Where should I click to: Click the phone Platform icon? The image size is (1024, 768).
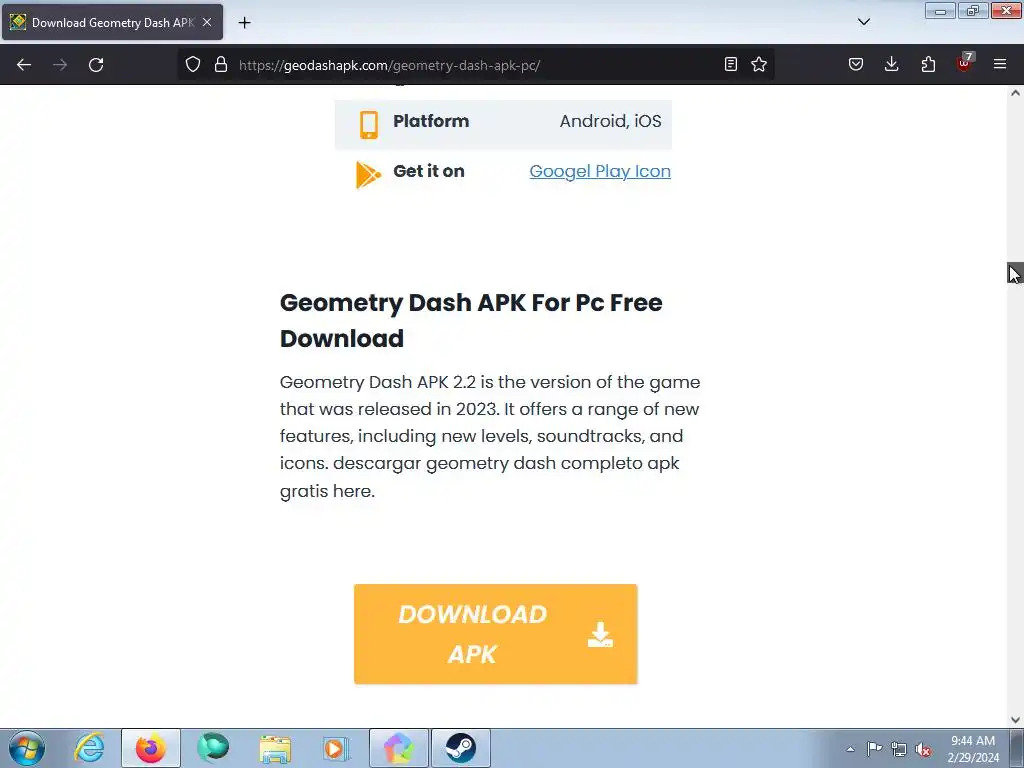pos(368,125)
